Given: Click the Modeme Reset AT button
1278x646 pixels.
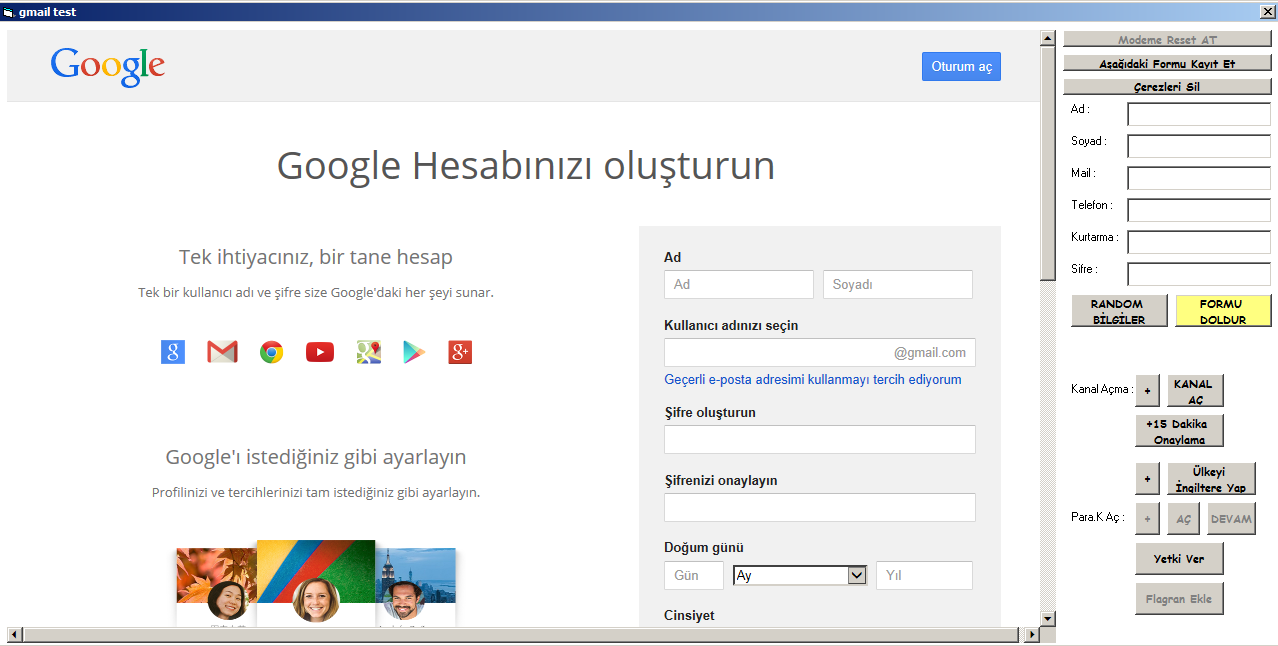Looking at the screenshot, I should (x=1167, y=40).
